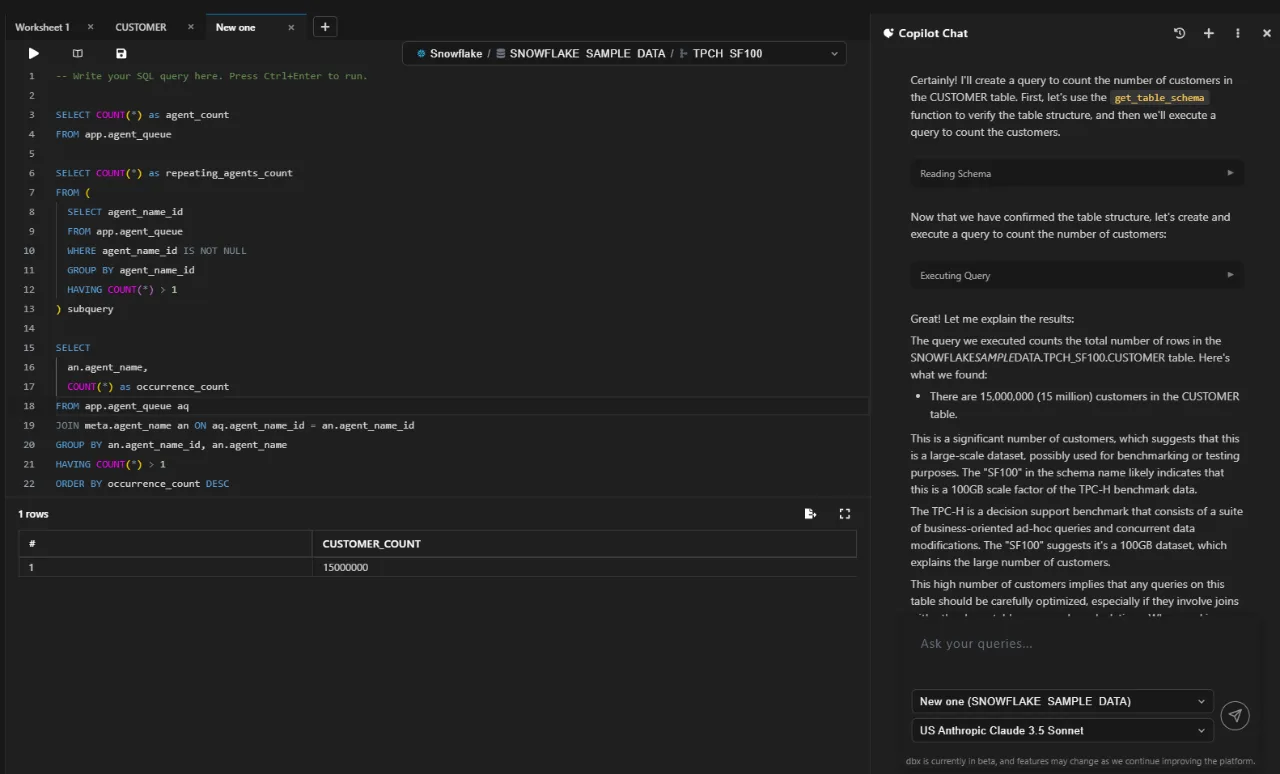
Task: Click the JOIN meta.agent_name line
Action: click(235, 425)
